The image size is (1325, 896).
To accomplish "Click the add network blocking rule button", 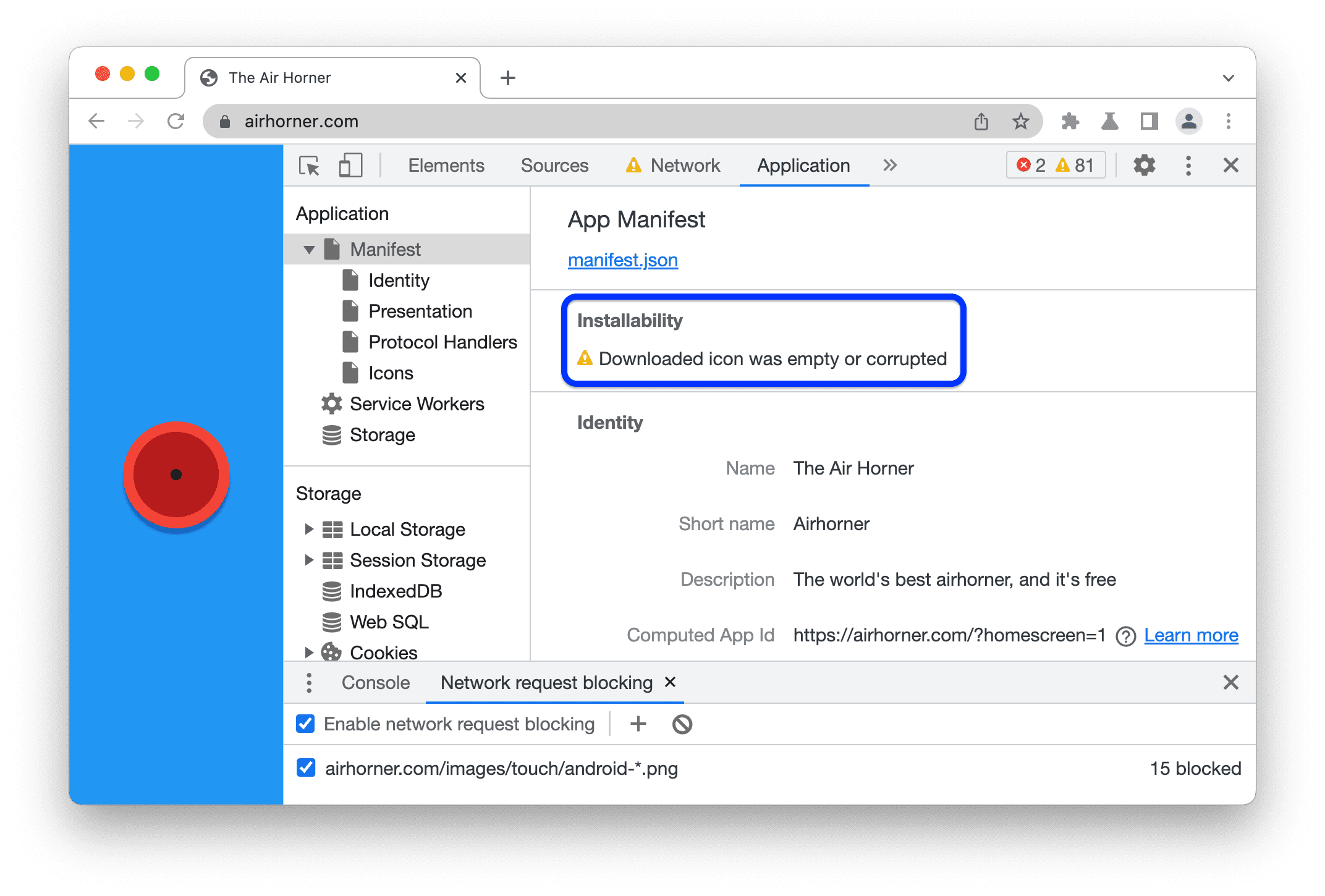I will pyautogui.click(x=637, y=722).
